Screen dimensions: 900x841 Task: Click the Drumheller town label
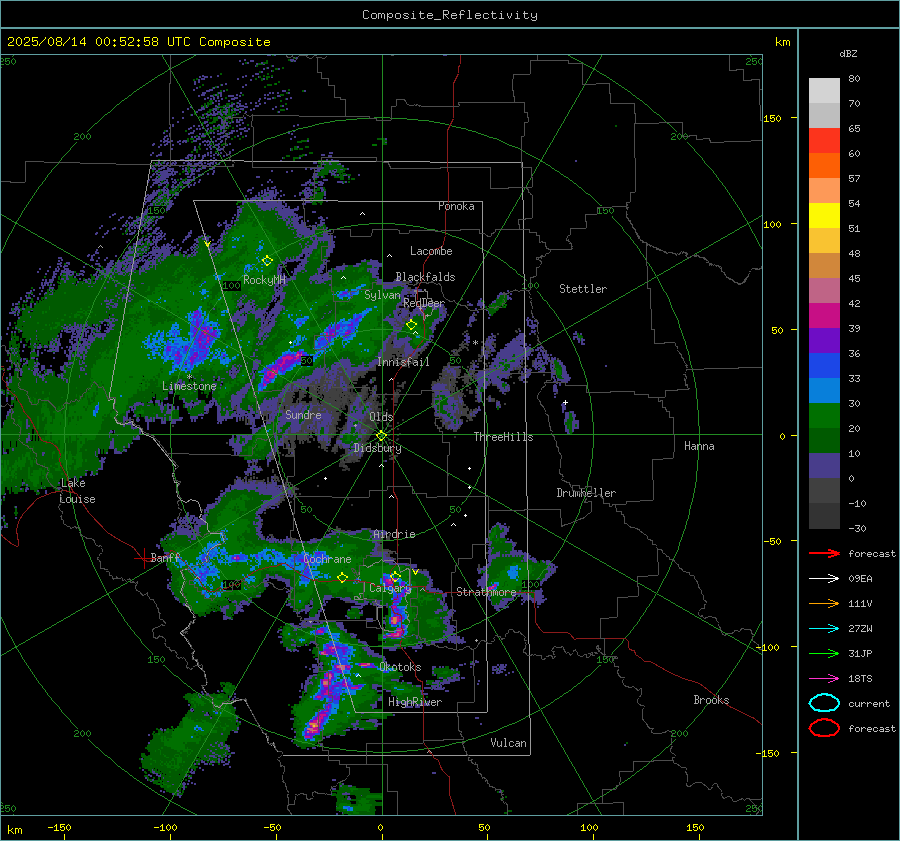point(586,493)
